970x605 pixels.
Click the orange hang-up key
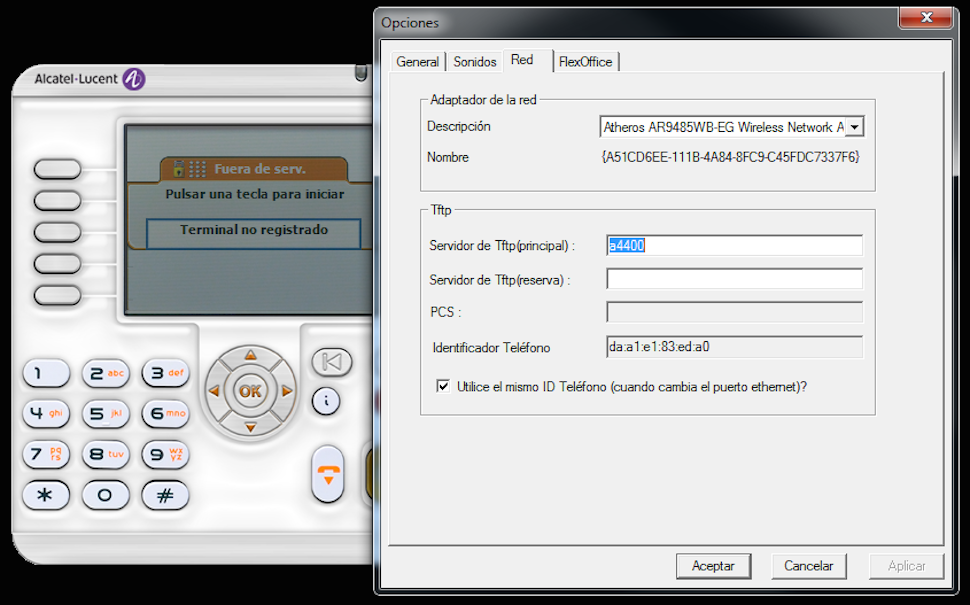point(328,474)
